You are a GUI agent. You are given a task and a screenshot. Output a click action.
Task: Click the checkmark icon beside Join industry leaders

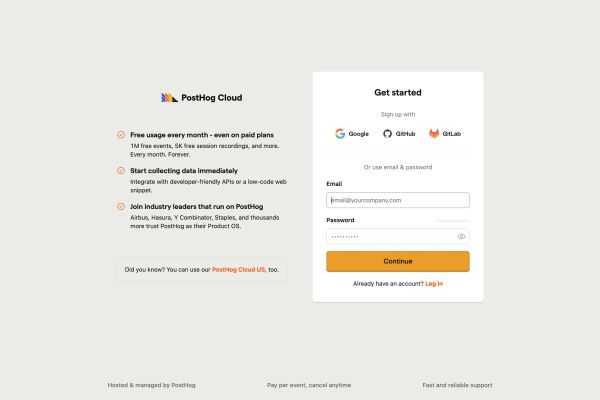[x=121, y=206]
